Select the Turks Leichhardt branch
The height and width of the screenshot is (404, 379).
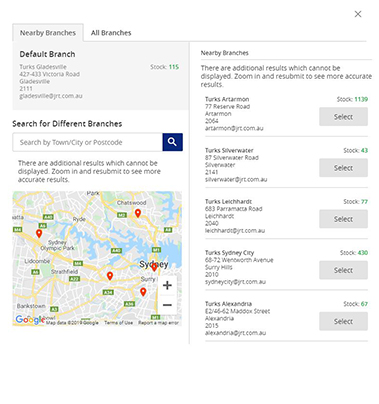[x=343, y=219]
